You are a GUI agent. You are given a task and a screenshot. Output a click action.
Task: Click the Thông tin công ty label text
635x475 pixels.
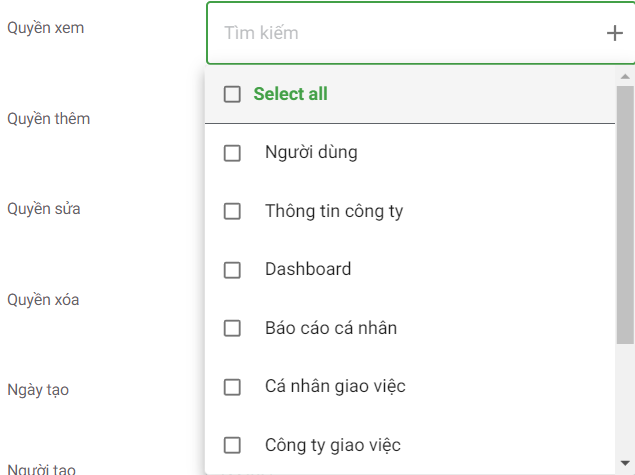[334, 211]
